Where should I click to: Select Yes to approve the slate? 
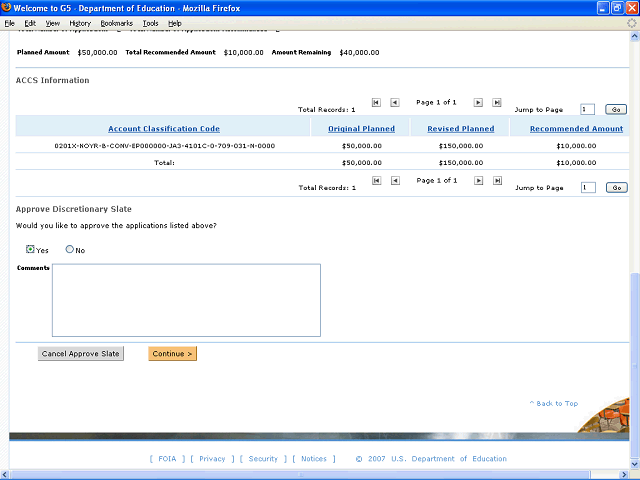pyautogui.click(x=30, y=249)
